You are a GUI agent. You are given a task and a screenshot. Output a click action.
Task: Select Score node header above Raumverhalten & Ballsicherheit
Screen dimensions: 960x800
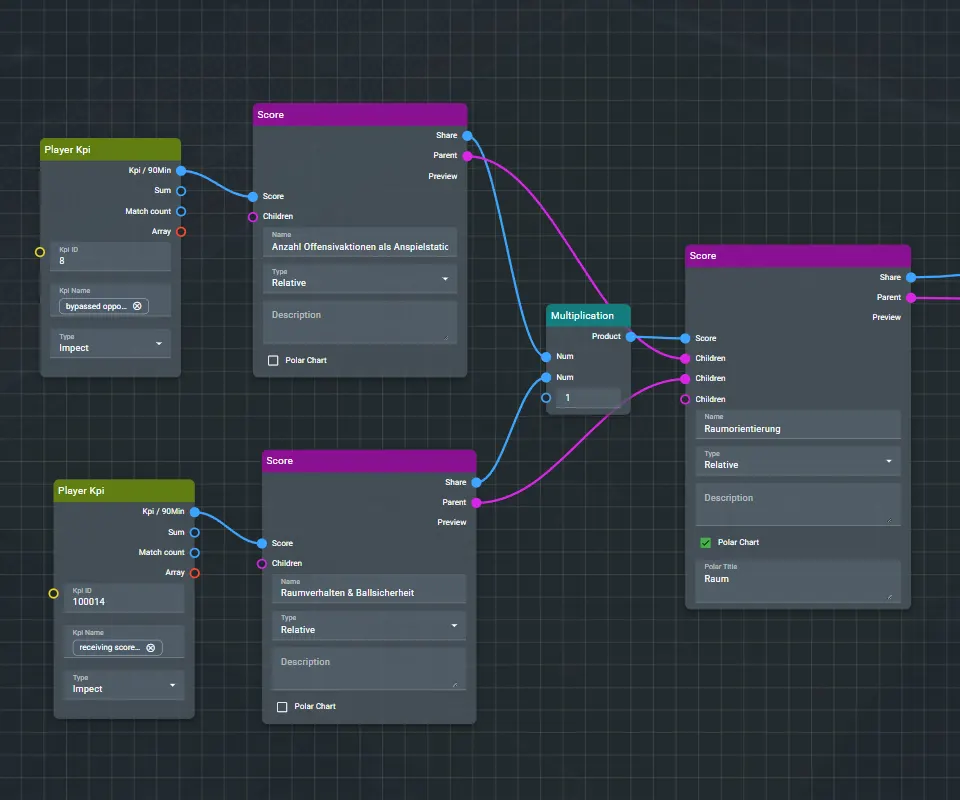pos(369,462)
